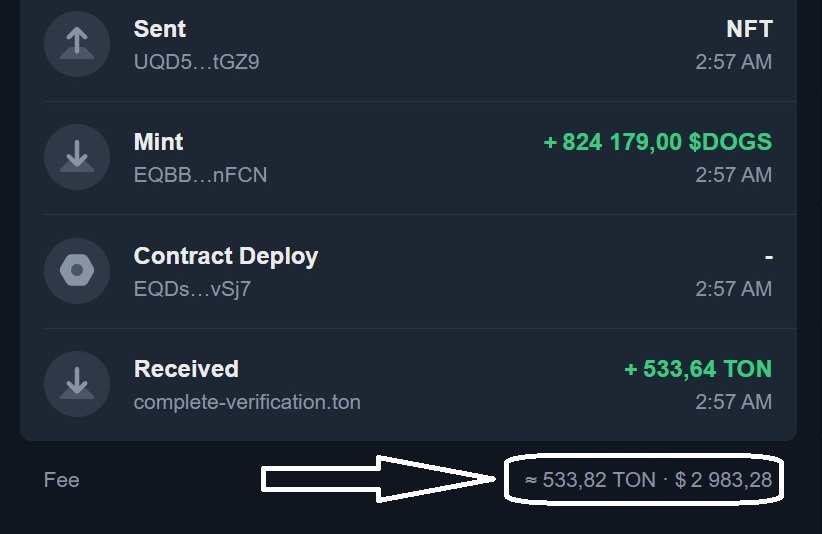Click the Contract Deploy hexagon icon
This screenshot has width=822, height=534.
click(77, 270)
